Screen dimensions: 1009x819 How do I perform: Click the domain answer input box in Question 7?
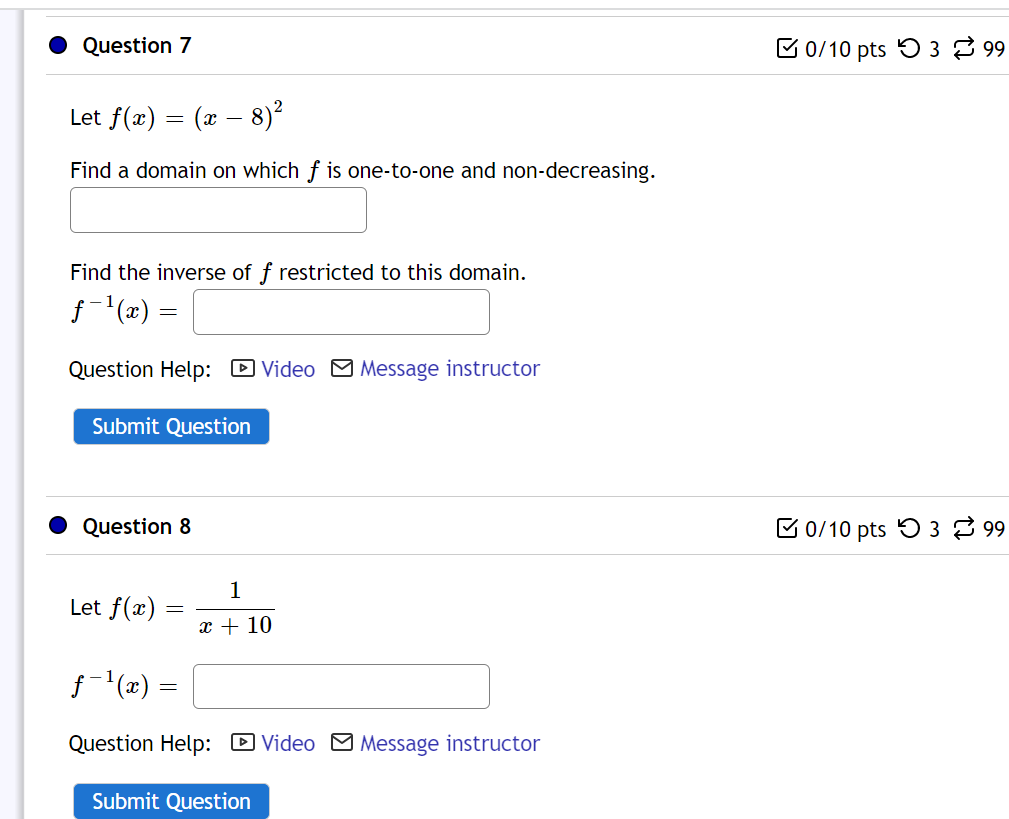pyautogui.click(x=217, y=210)
